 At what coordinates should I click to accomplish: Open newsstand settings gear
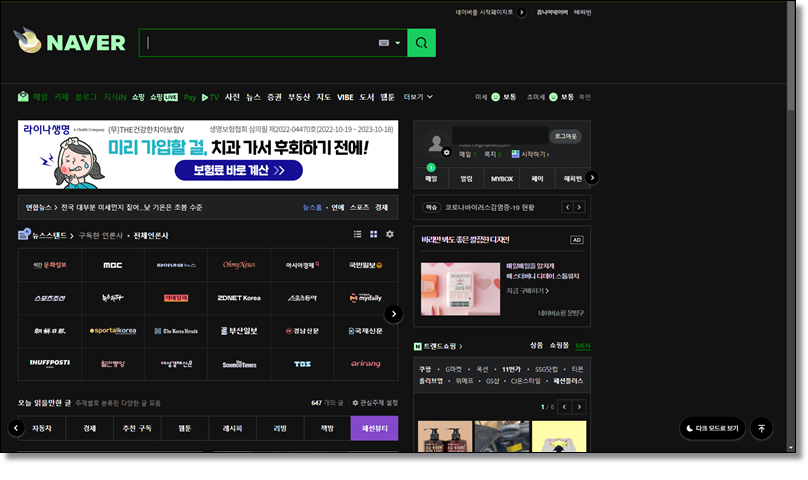[390, 234]
